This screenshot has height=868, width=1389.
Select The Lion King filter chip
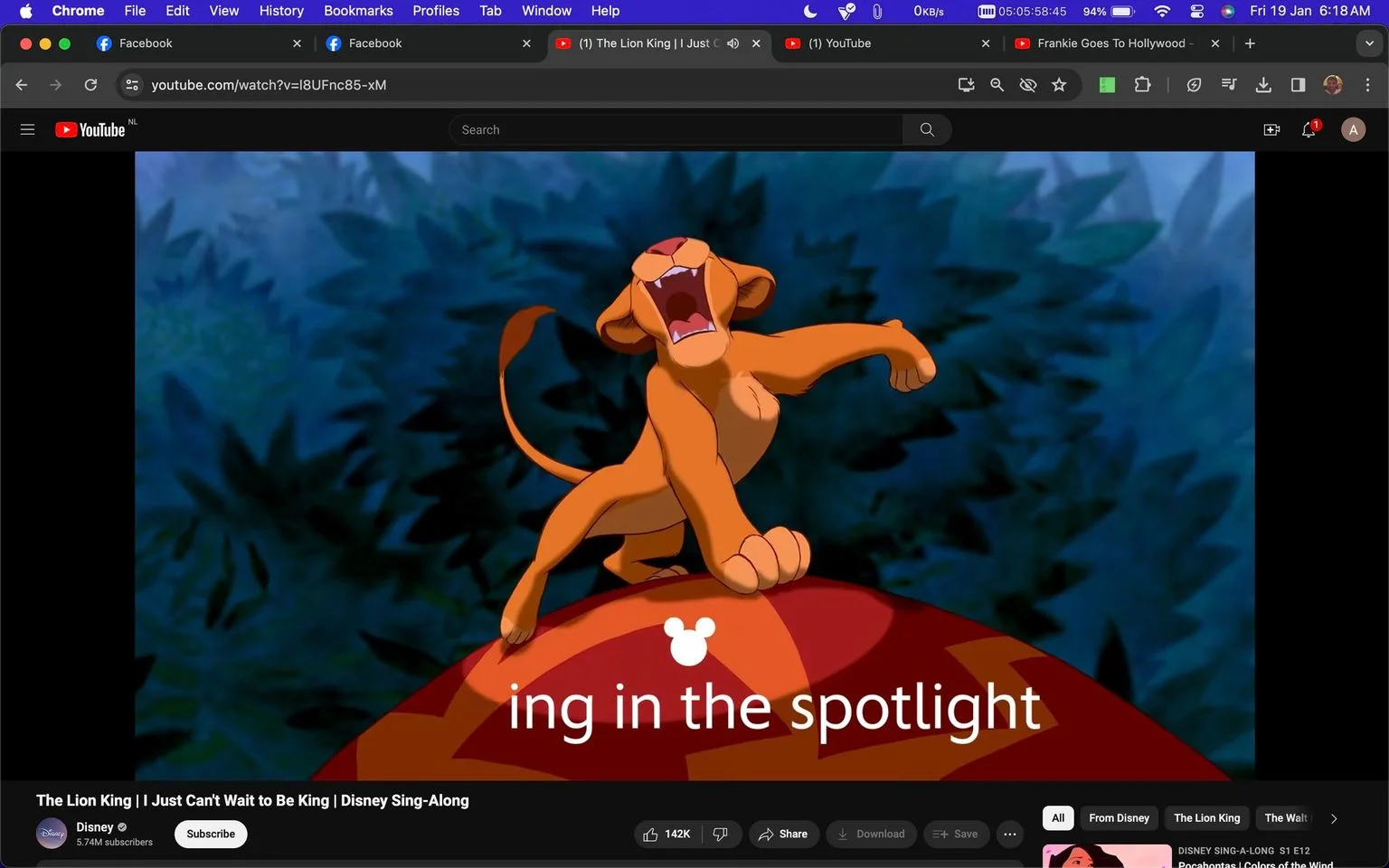point(1207,818)
